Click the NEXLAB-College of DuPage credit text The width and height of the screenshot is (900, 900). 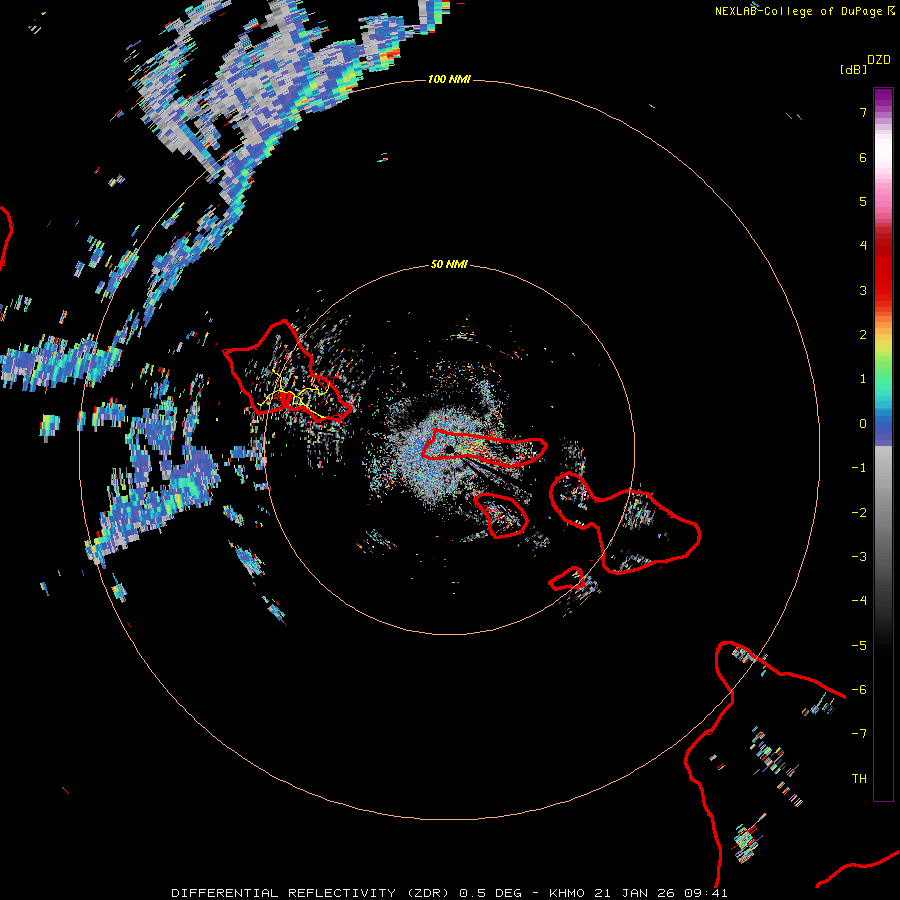pos(805,11)
